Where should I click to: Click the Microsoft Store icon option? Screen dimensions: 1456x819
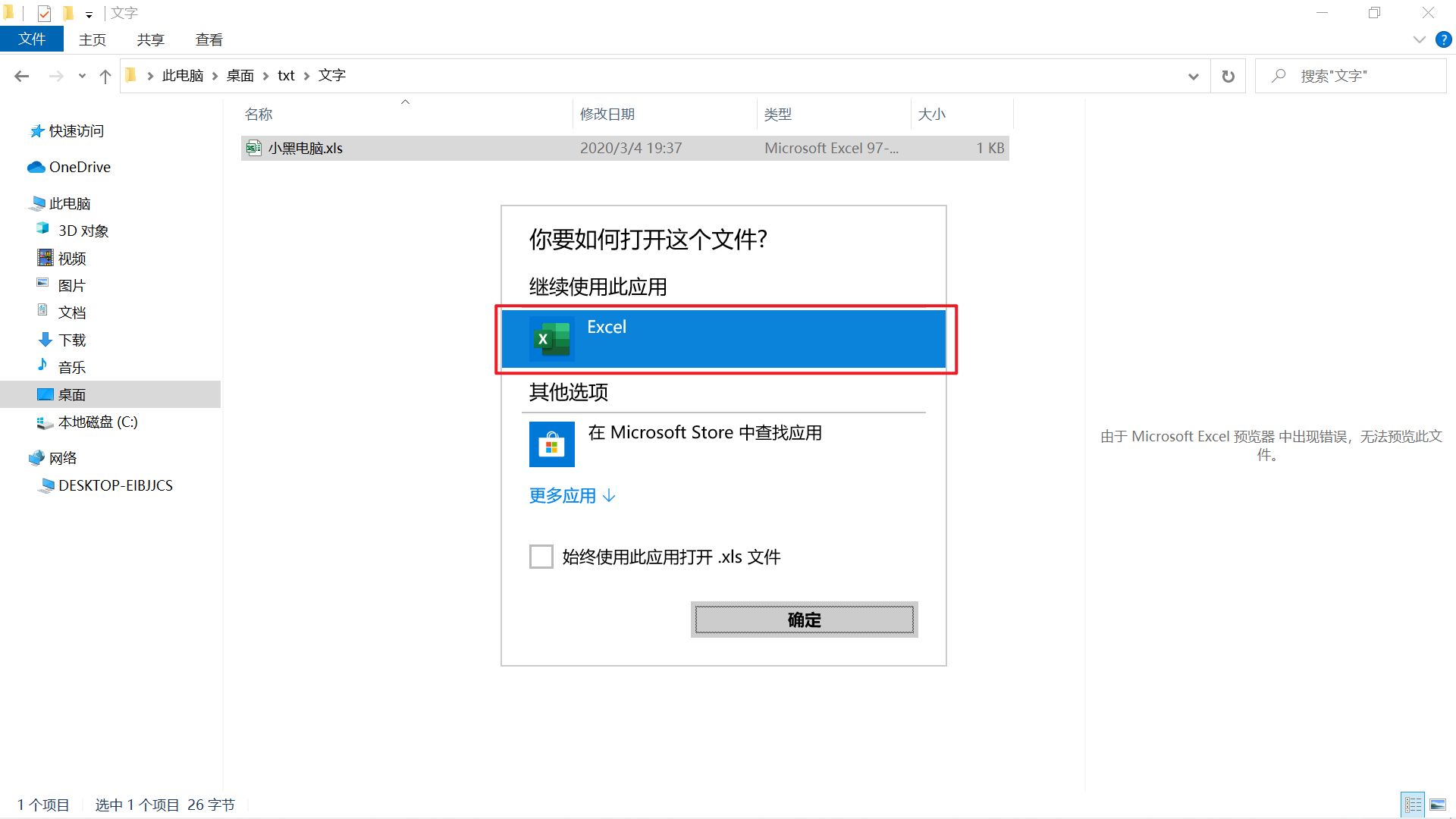pyautogui.click(x=551, y=444)
